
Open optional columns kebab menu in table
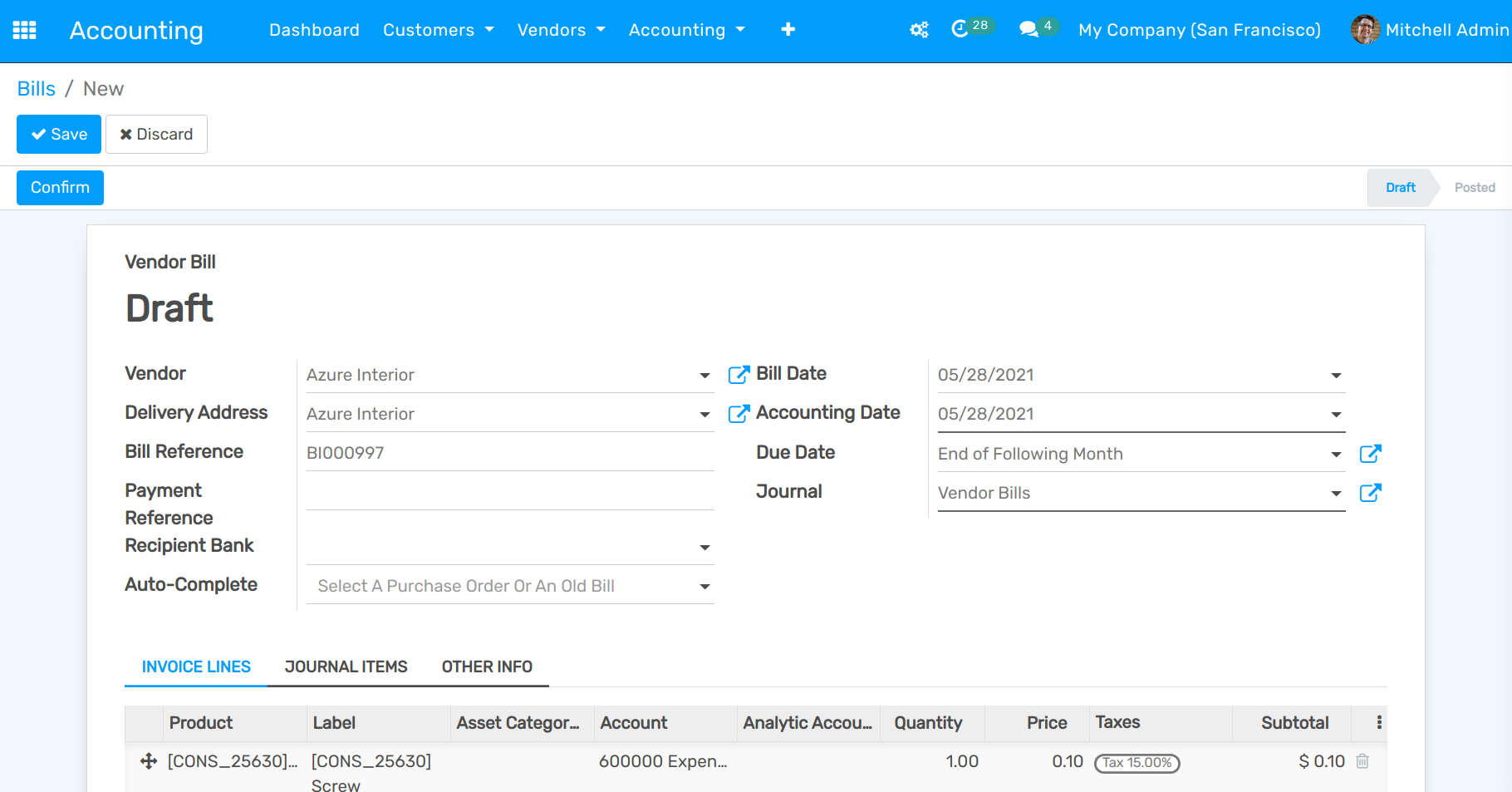(x=1379, y=723)
